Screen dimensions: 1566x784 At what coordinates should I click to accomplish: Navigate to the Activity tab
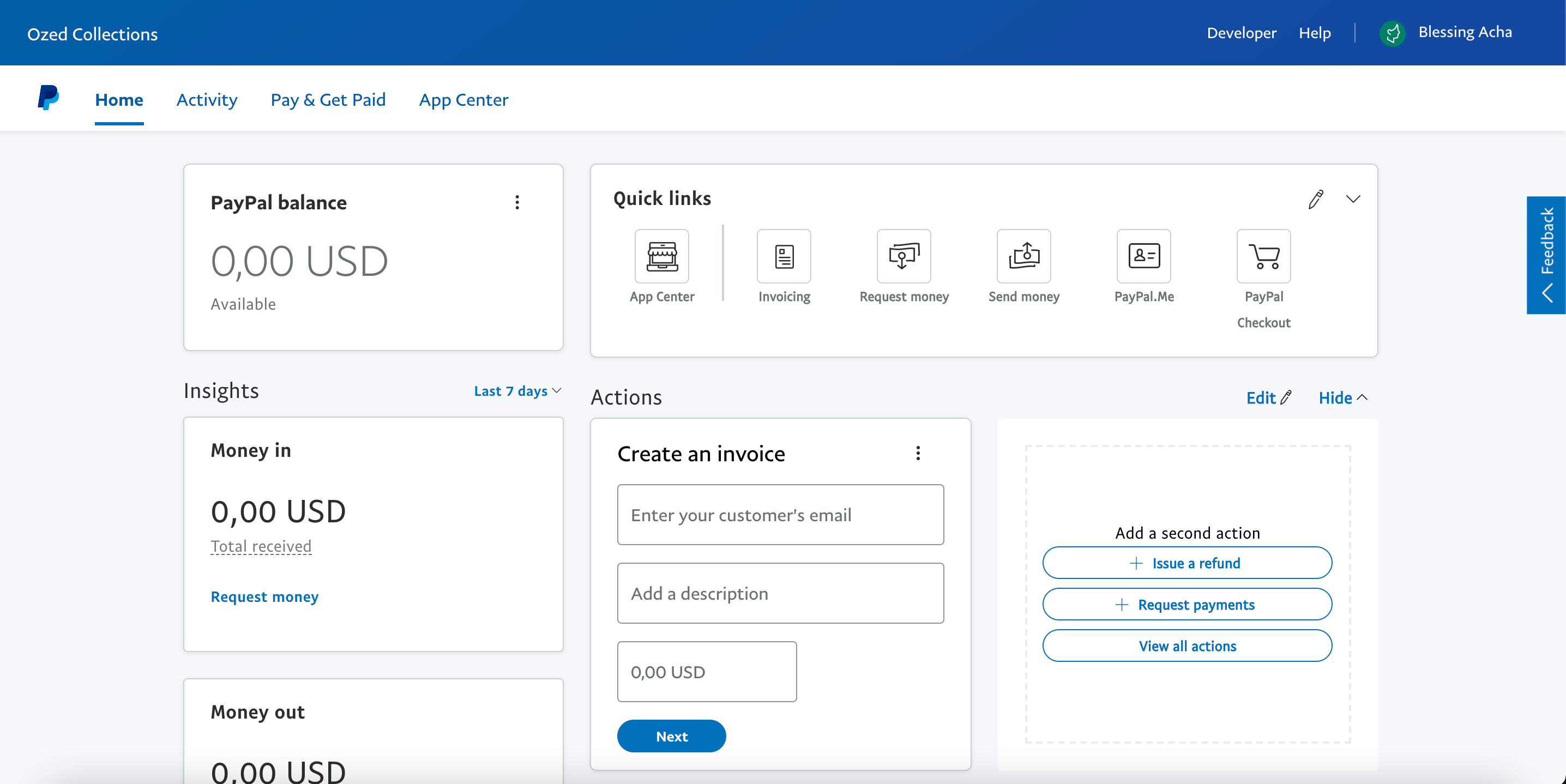[x=207, y=99]
